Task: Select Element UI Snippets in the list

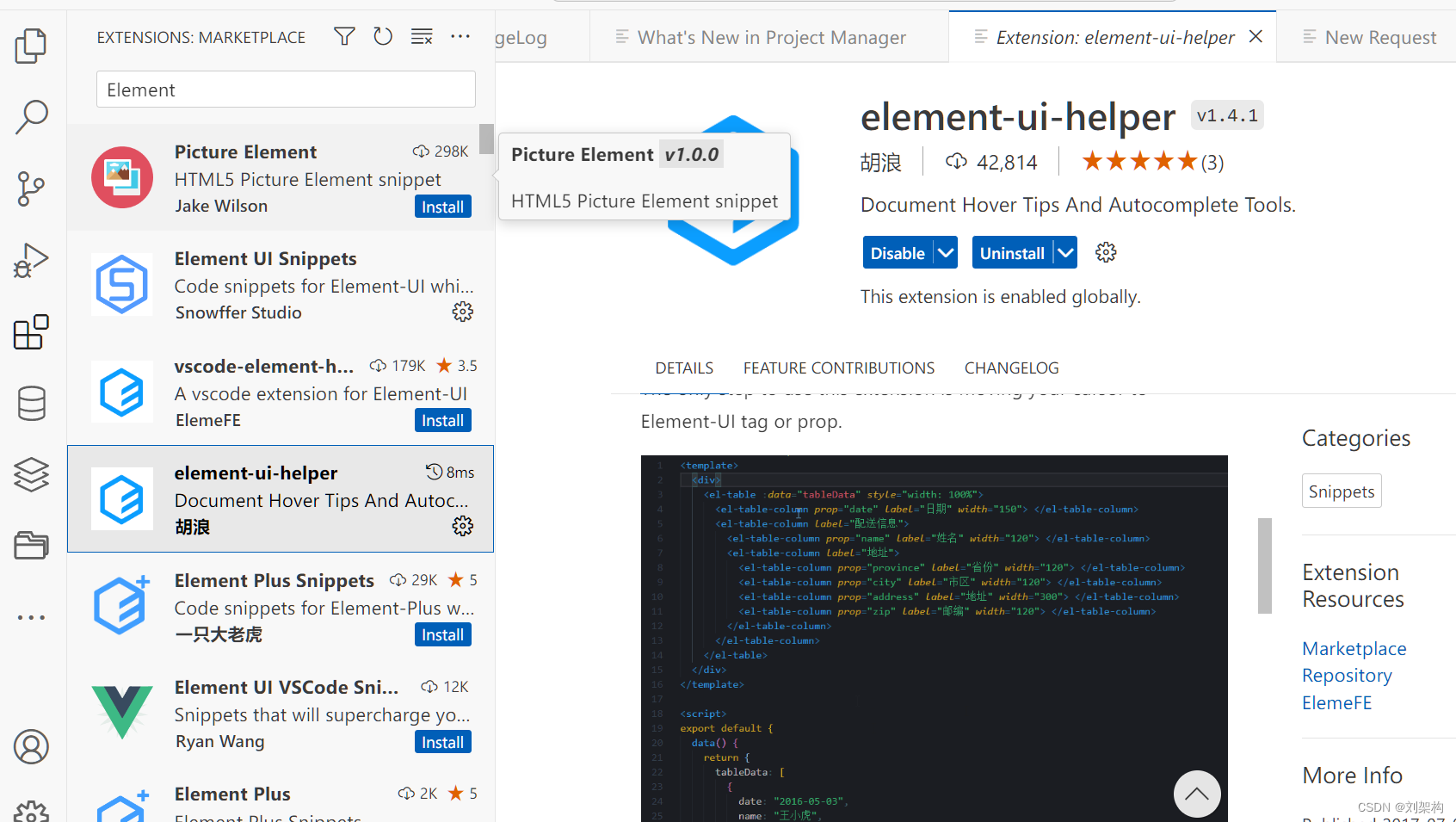Action: tap(281, 285)
